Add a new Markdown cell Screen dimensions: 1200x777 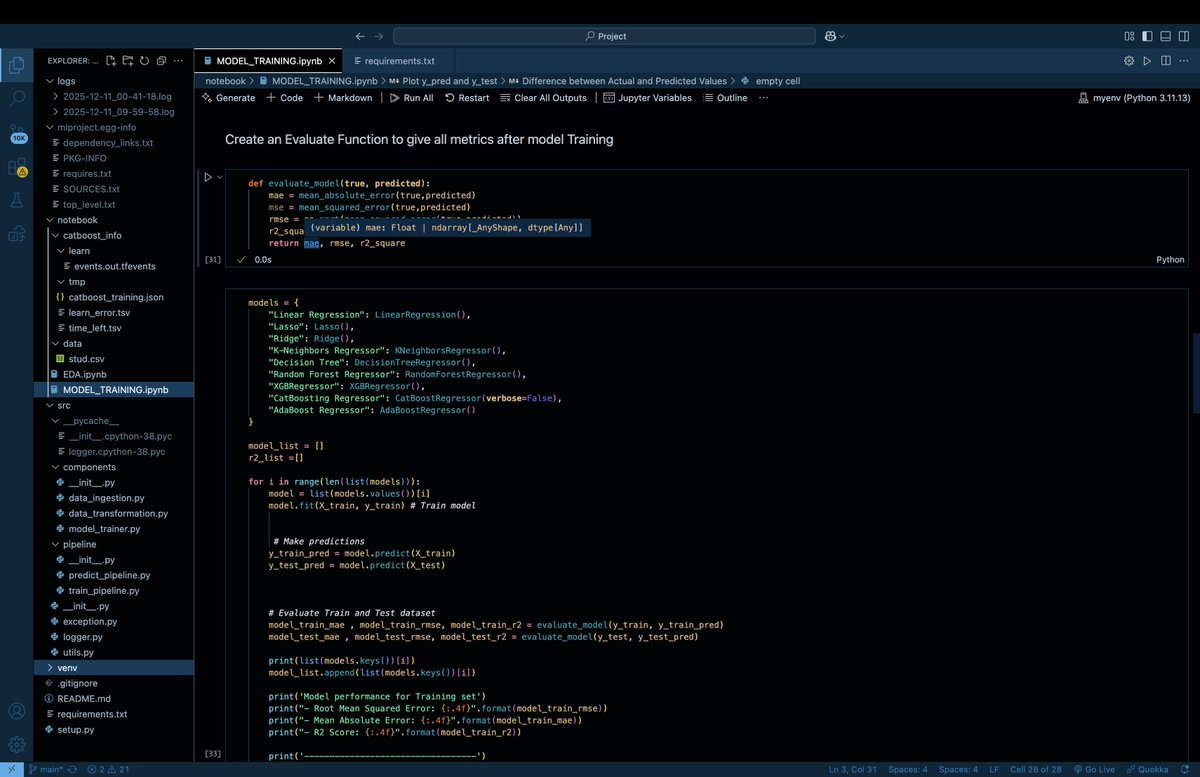point(343,98)
